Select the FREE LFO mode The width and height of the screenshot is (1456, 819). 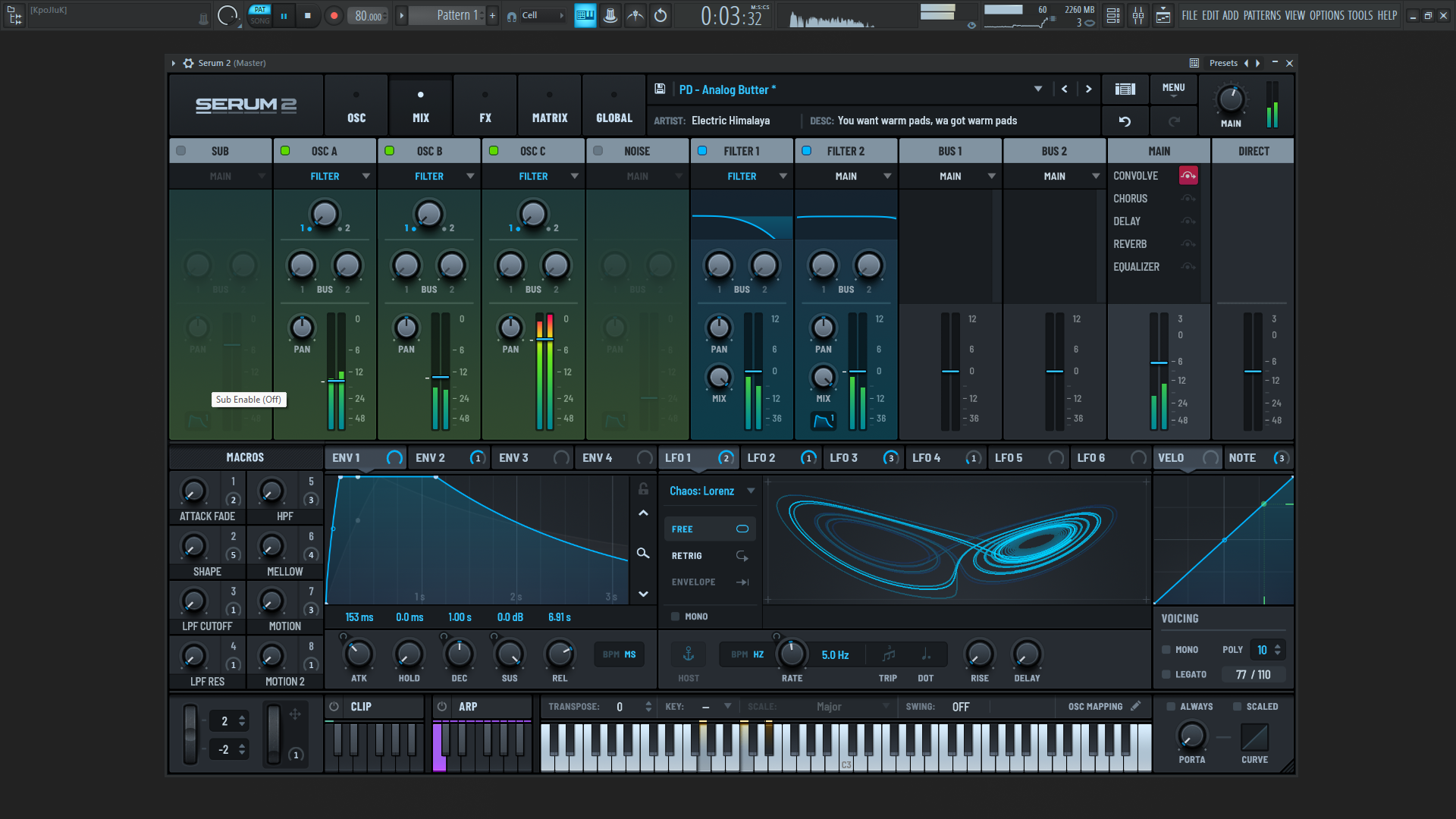coord(710,529)
